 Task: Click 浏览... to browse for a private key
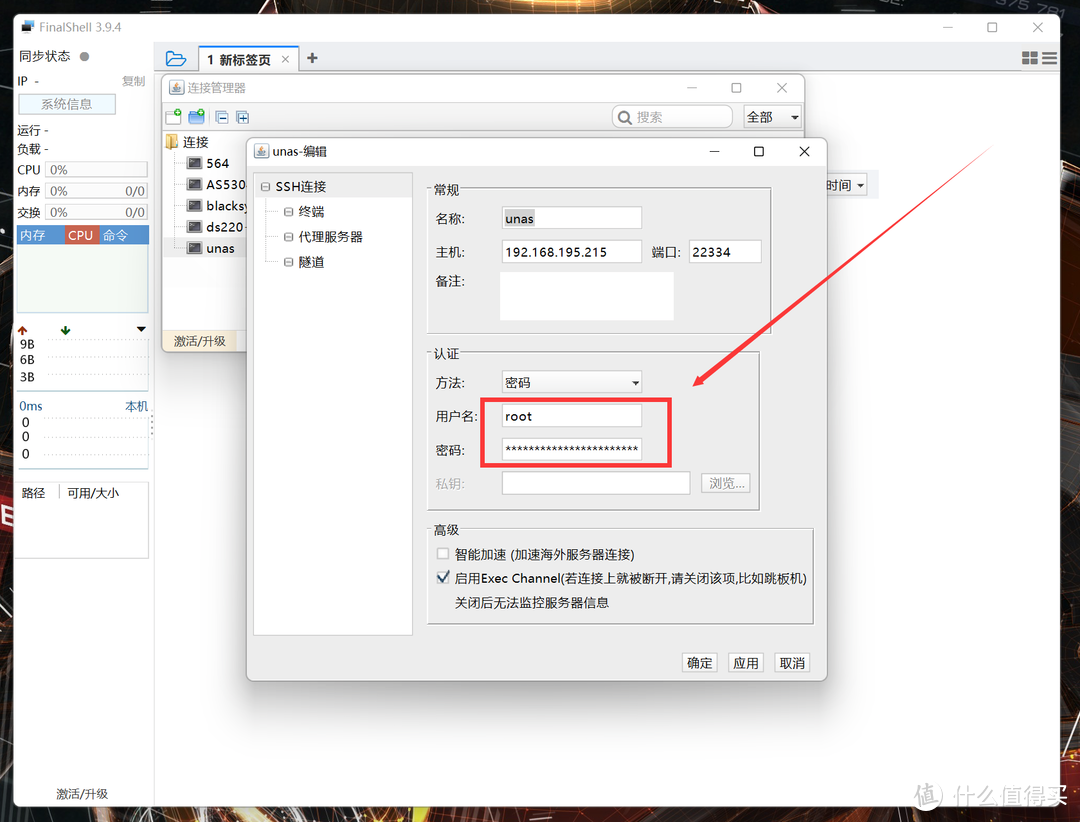tap(725, 482)
